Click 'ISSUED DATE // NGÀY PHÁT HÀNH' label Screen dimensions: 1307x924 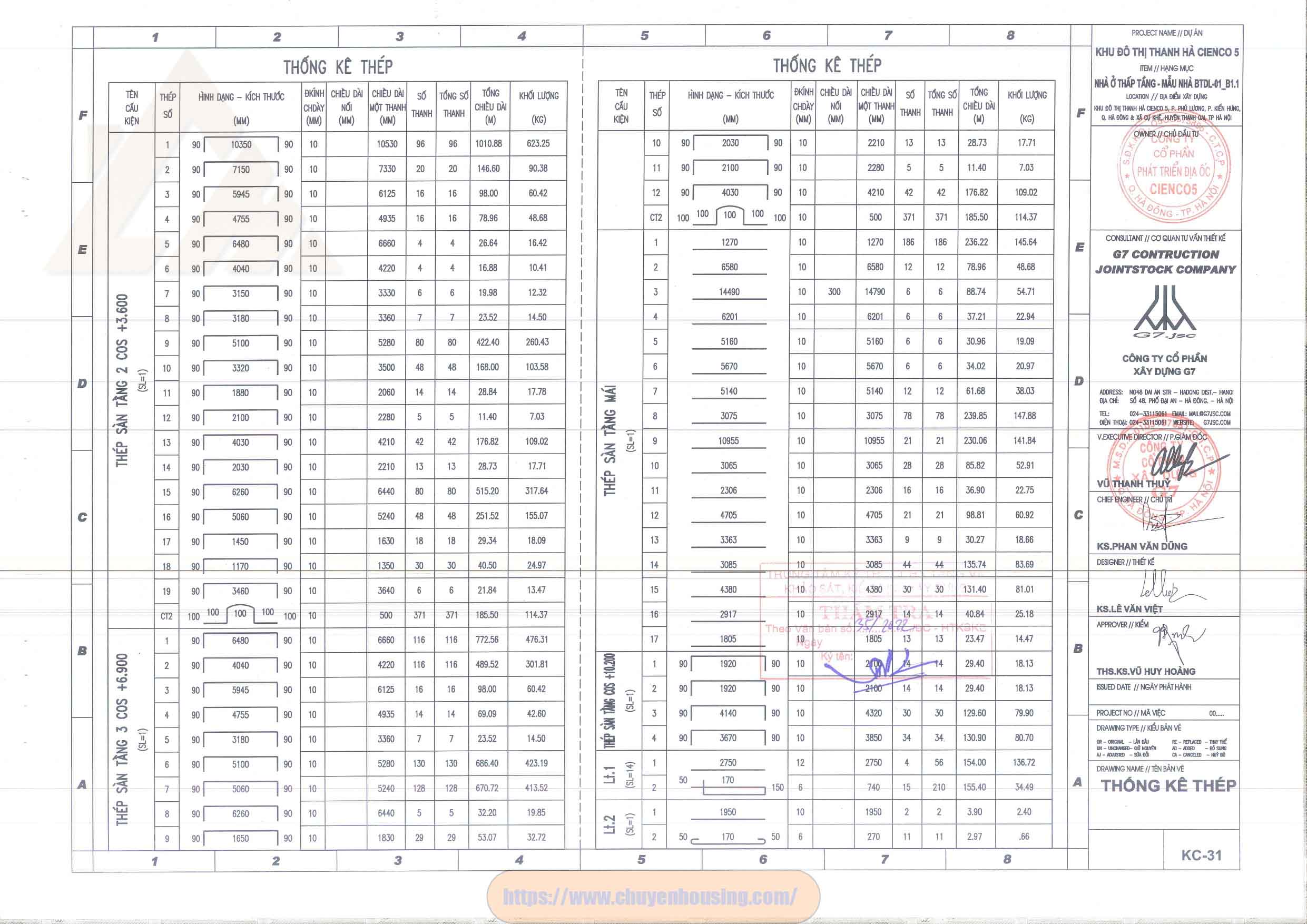click(1144, 687)
